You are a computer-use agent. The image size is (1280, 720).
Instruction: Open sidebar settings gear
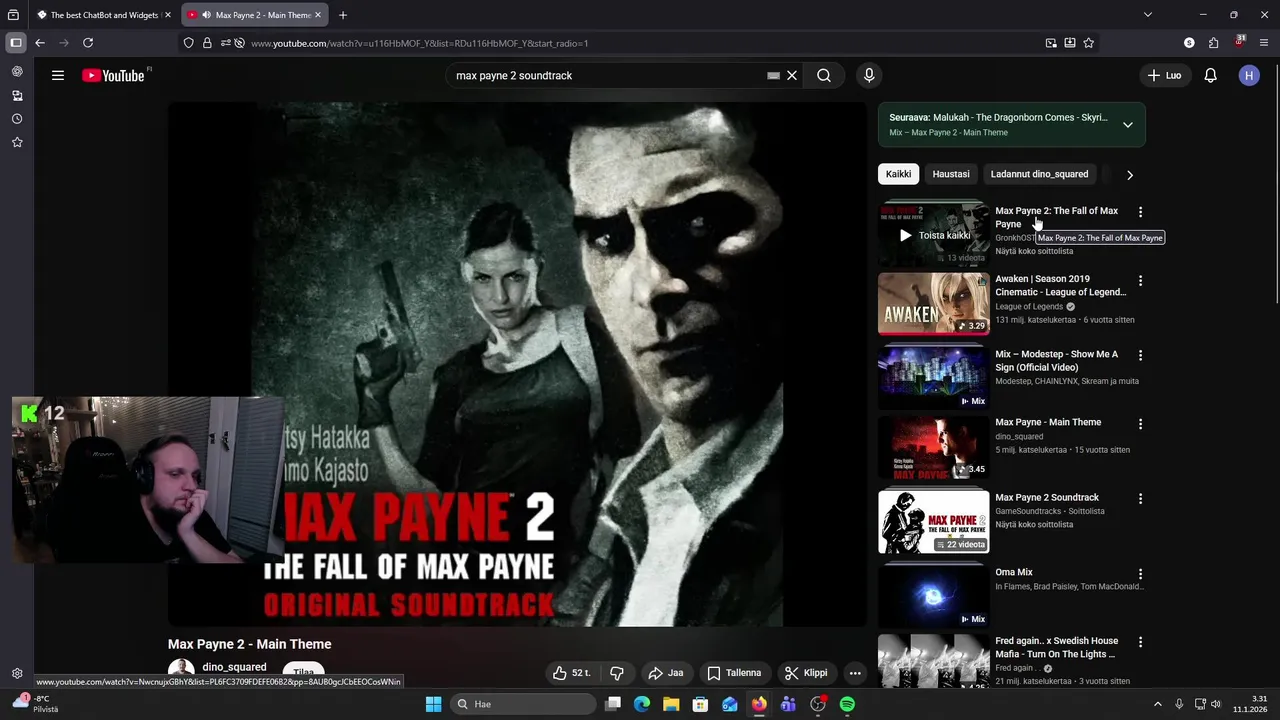(x=17, y=674)
